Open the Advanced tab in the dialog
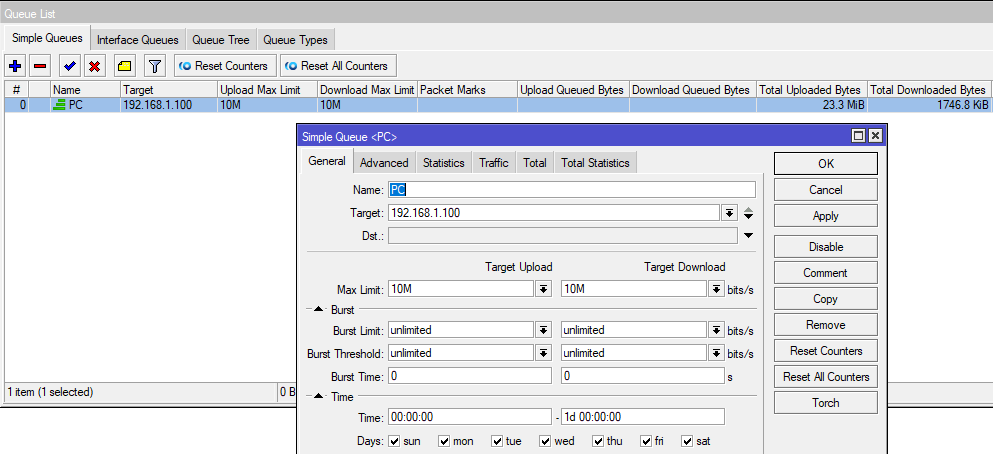Image resolution: width=993 pixels, height=454 pixels. pyautogui.click(x=384, y=163)
